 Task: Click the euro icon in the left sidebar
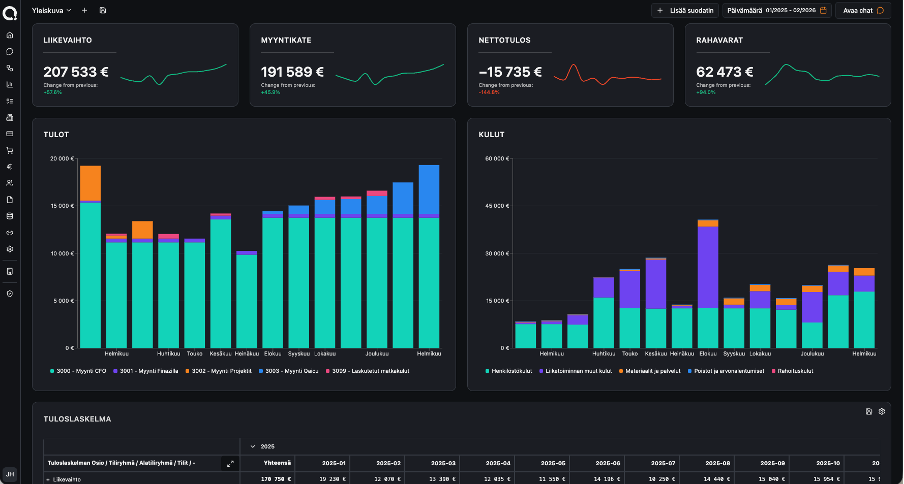click(x=10, y=166)
